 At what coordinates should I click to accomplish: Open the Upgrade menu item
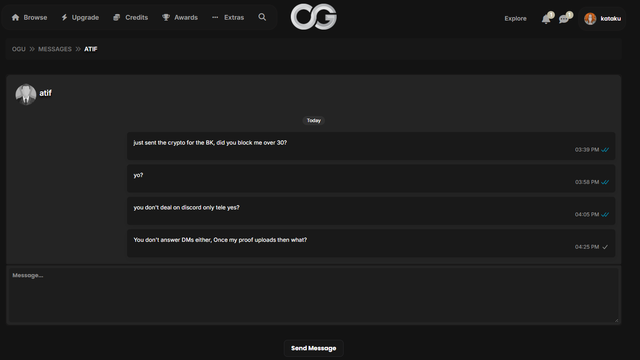[x=80, y=18]
